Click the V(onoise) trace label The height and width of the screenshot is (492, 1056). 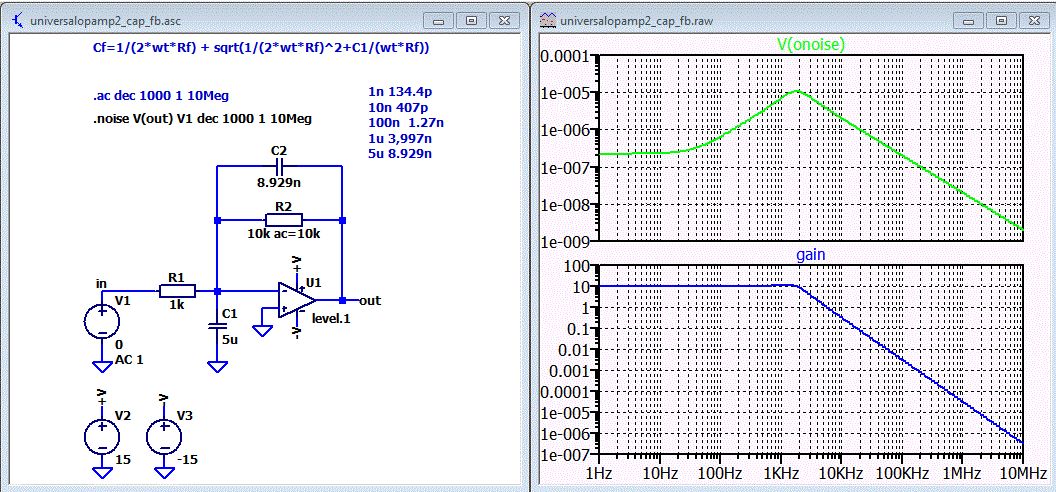(x=810, y=44)
